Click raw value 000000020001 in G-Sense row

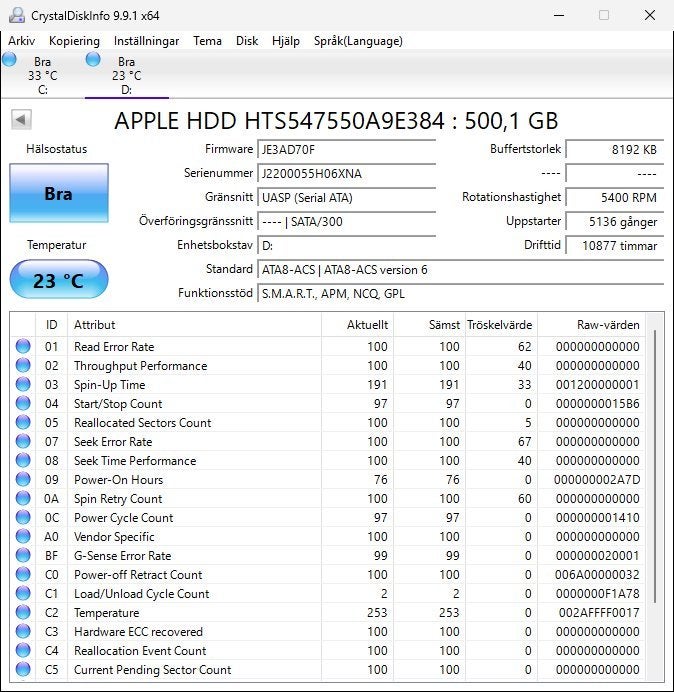point(598,556)
